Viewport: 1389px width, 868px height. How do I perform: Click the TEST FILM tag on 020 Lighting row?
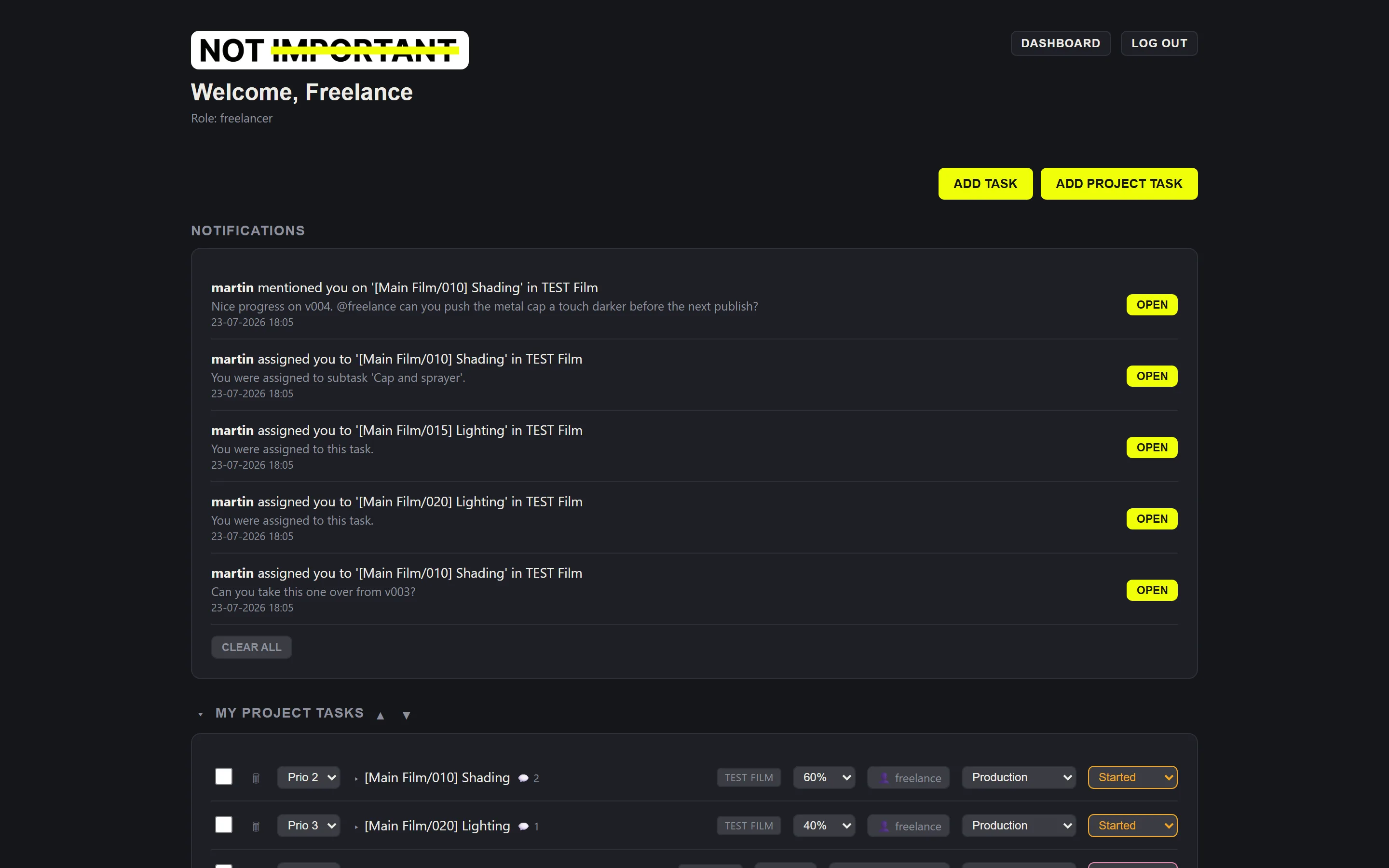(x=749, y=826)
